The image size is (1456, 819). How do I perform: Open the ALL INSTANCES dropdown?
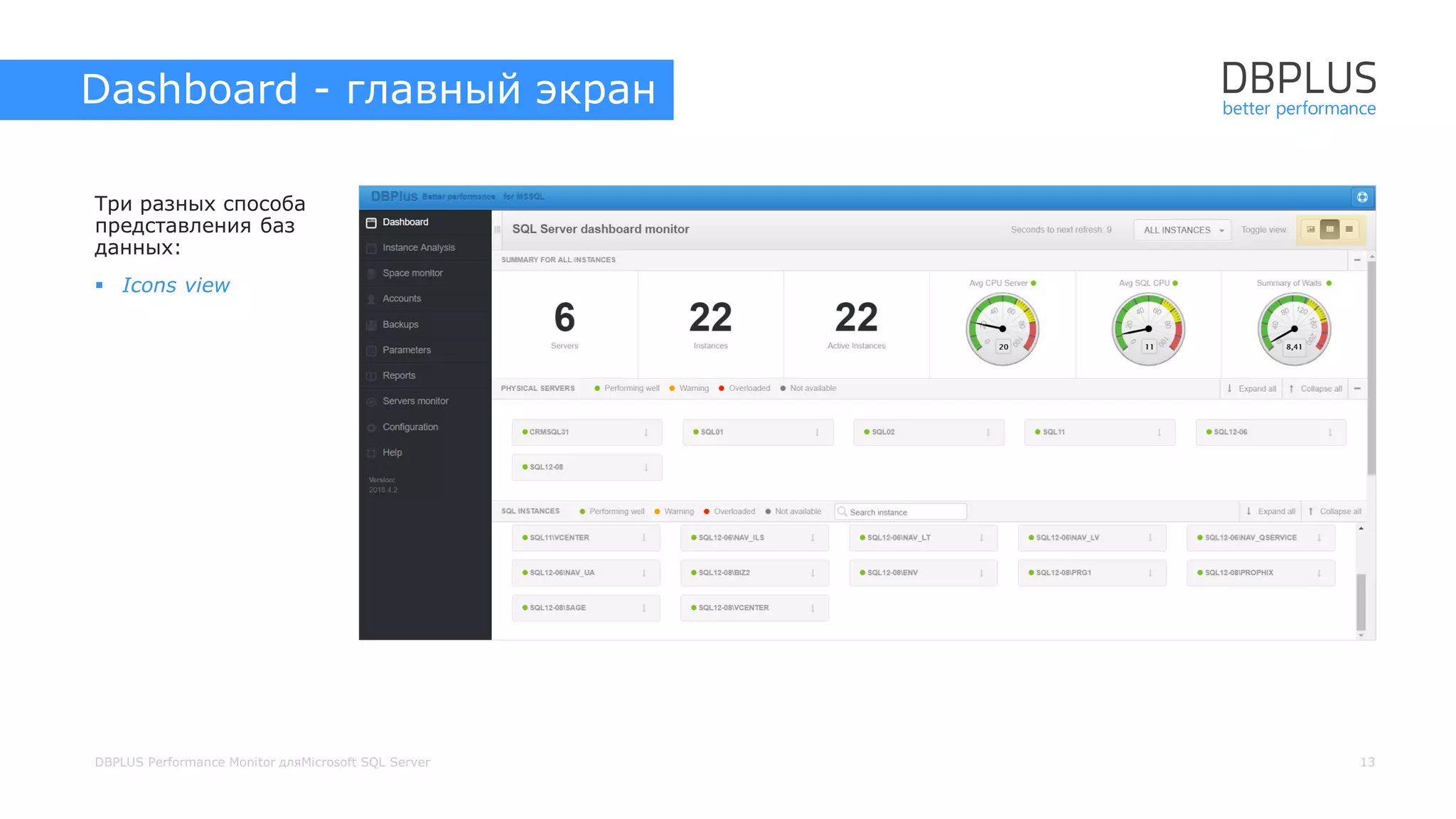point(1182,230)
